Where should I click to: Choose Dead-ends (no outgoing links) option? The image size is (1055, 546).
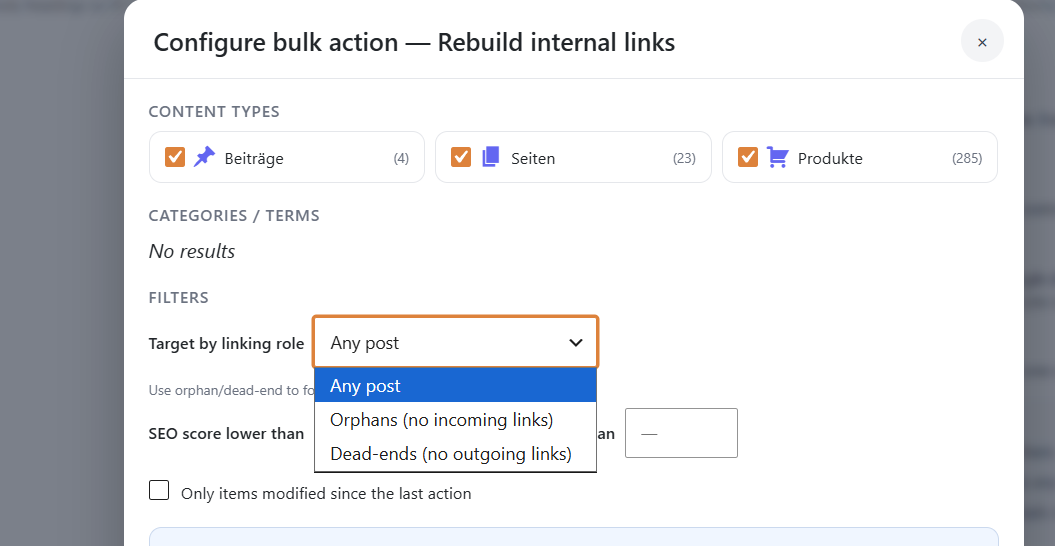(x=456, y=454)
